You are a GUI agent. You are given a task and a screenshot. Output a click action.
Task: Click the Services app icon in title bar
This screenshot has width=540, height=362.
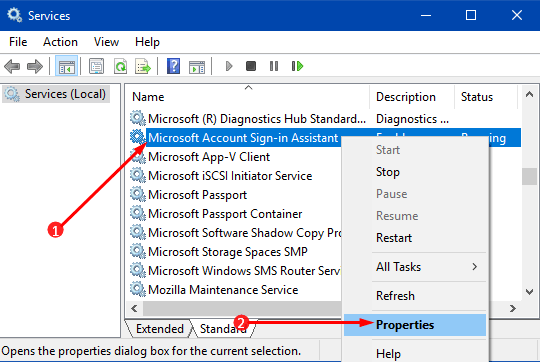click(x=14, y=15)
